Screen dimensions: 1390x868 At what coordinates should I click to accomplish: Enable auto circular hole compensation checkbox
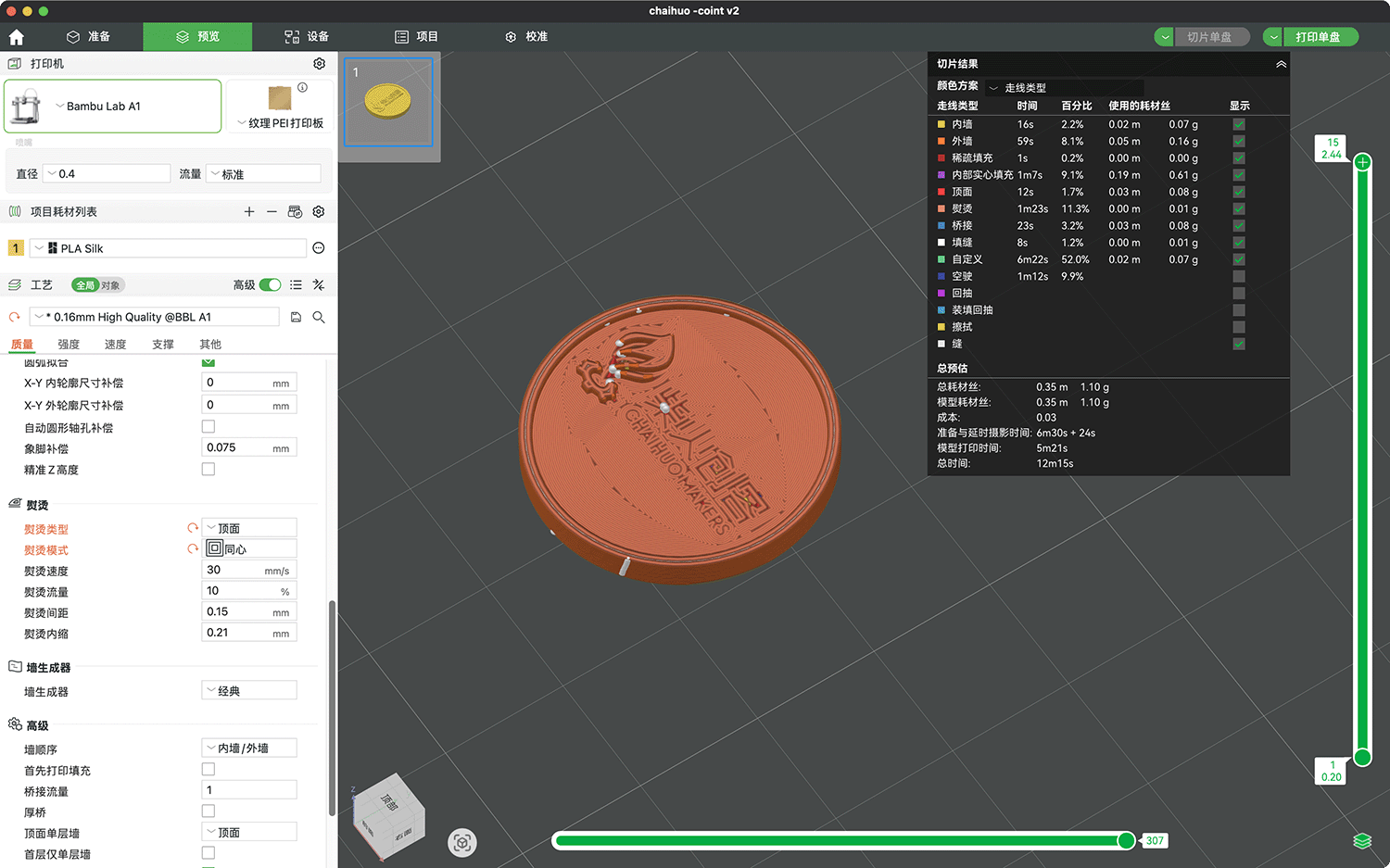(208, 427)
